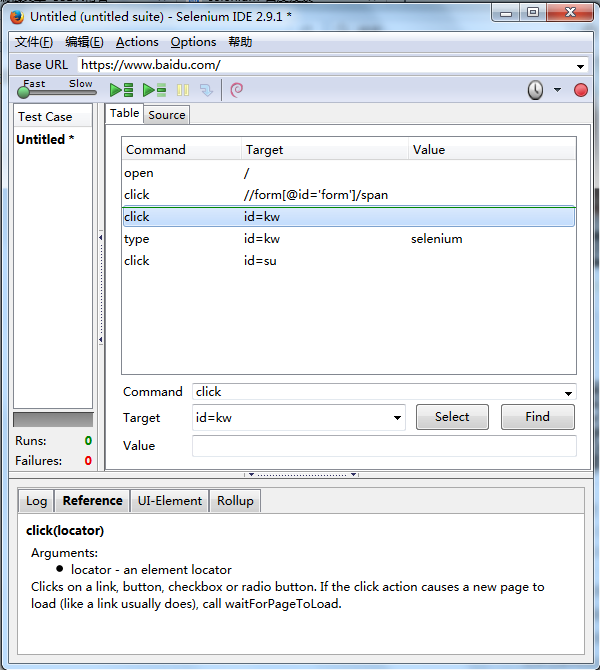This screenshot has width=600, height=670.
Task: Expand scheduler options arrow beside clock
Action: [x=557, y=90]
